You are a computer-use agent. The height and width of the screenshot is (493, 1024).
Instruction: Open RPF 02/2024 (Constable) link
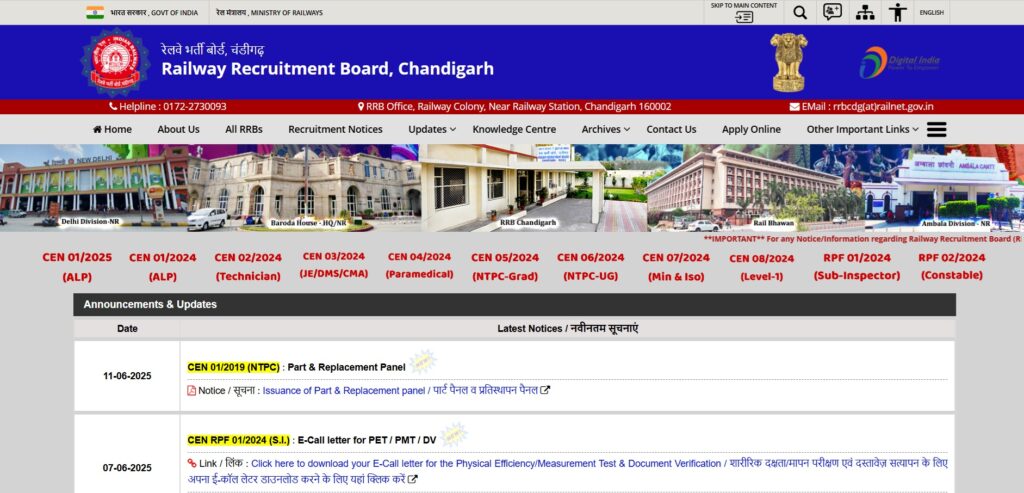coord(952,267)
